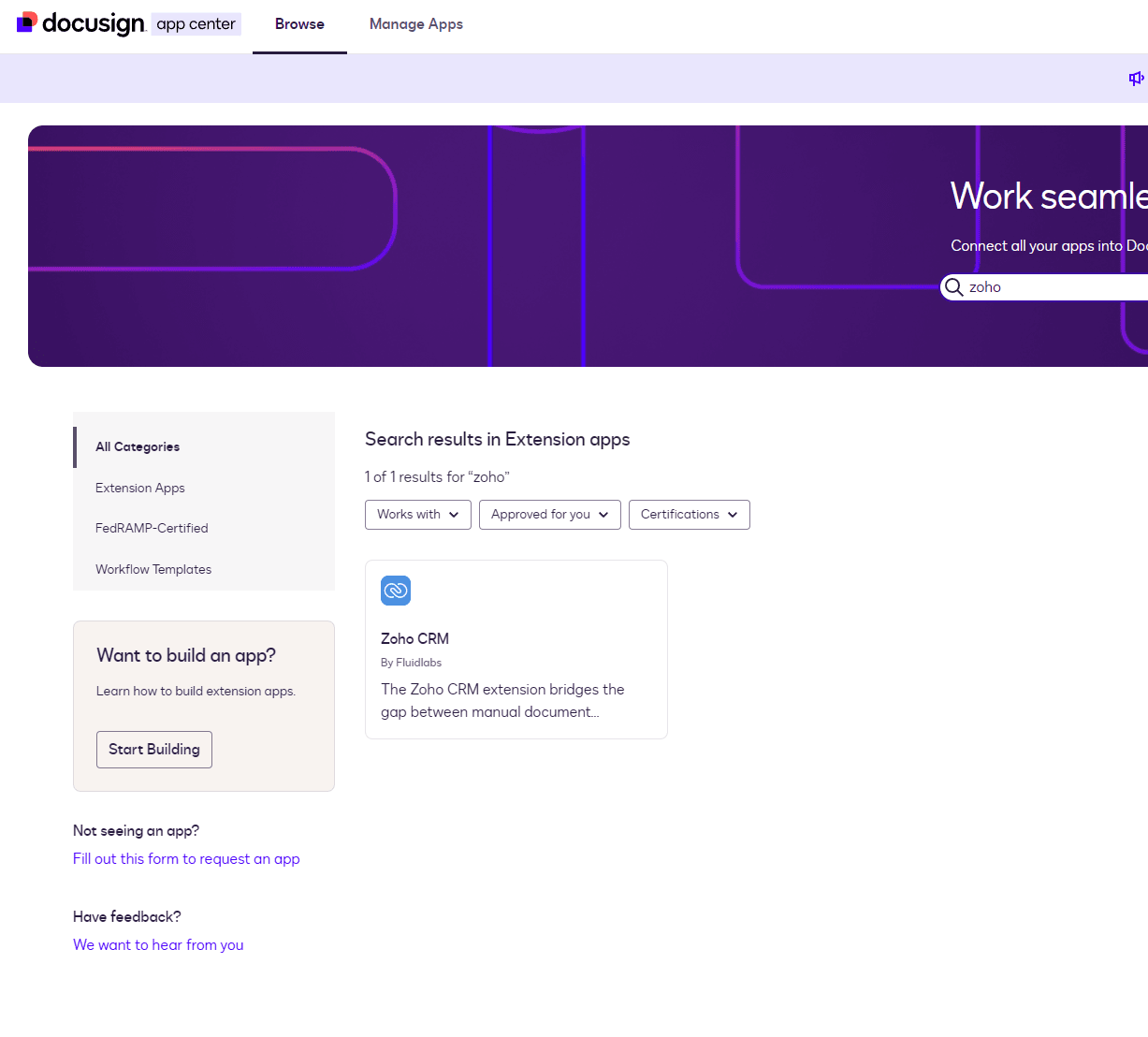Click the Zoho CRM description text
The width and height of the screenshot is (1148, 1037).
click(501, 700)
